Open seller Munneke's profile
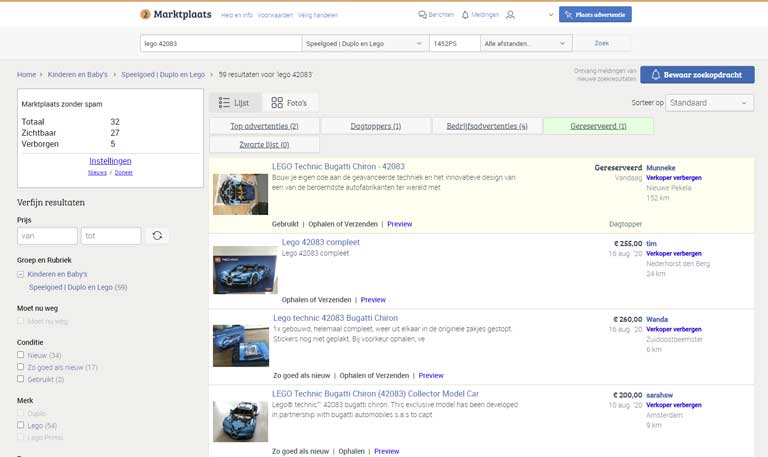The height and width of the screenshot is (457, 768). tap(661, 168)
